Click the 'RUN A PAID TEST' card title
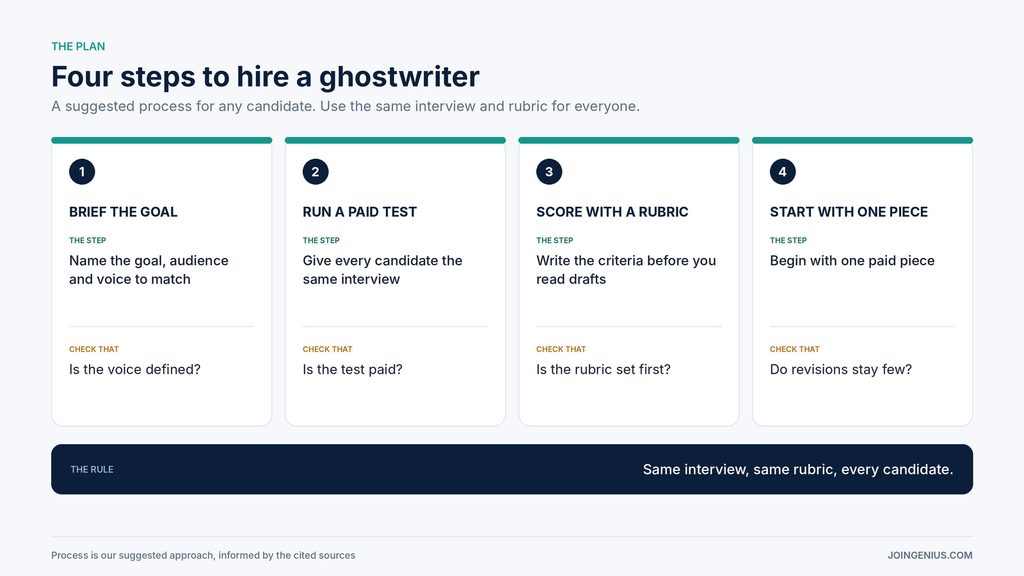 click(359, 212)
